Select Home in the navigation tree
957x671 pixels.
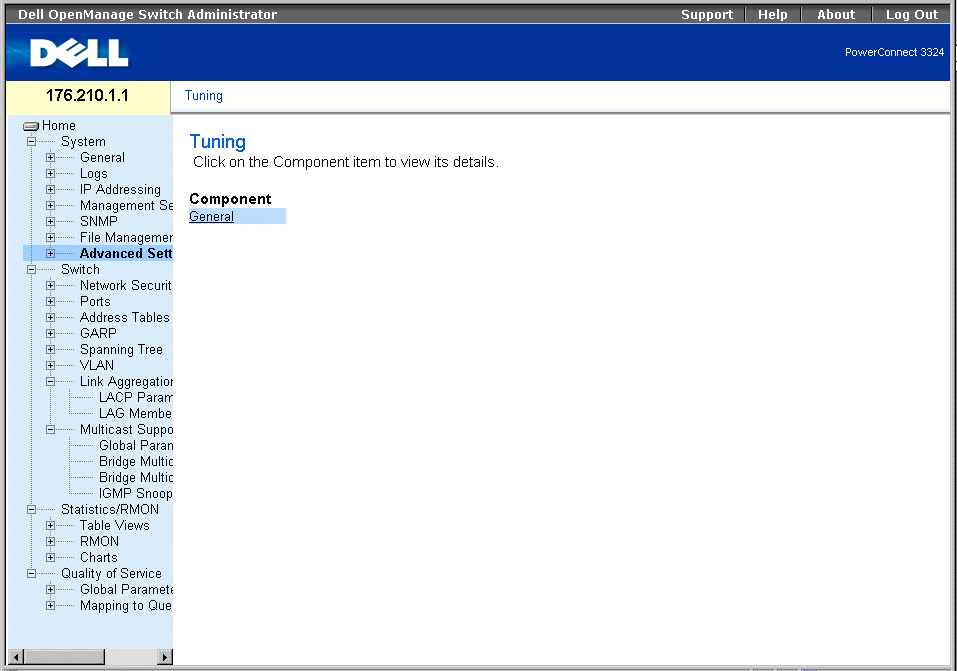coord(59,126)
